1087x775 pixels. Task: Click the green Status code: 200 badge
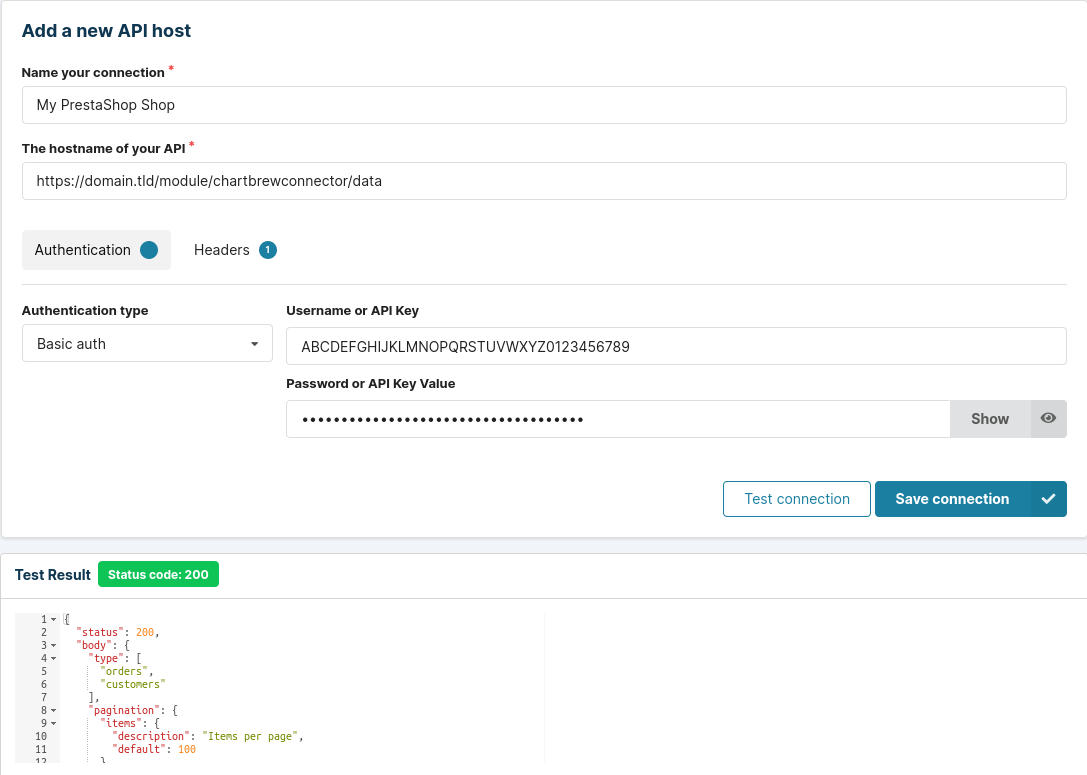pyautogui.click(x=158, y=574)
